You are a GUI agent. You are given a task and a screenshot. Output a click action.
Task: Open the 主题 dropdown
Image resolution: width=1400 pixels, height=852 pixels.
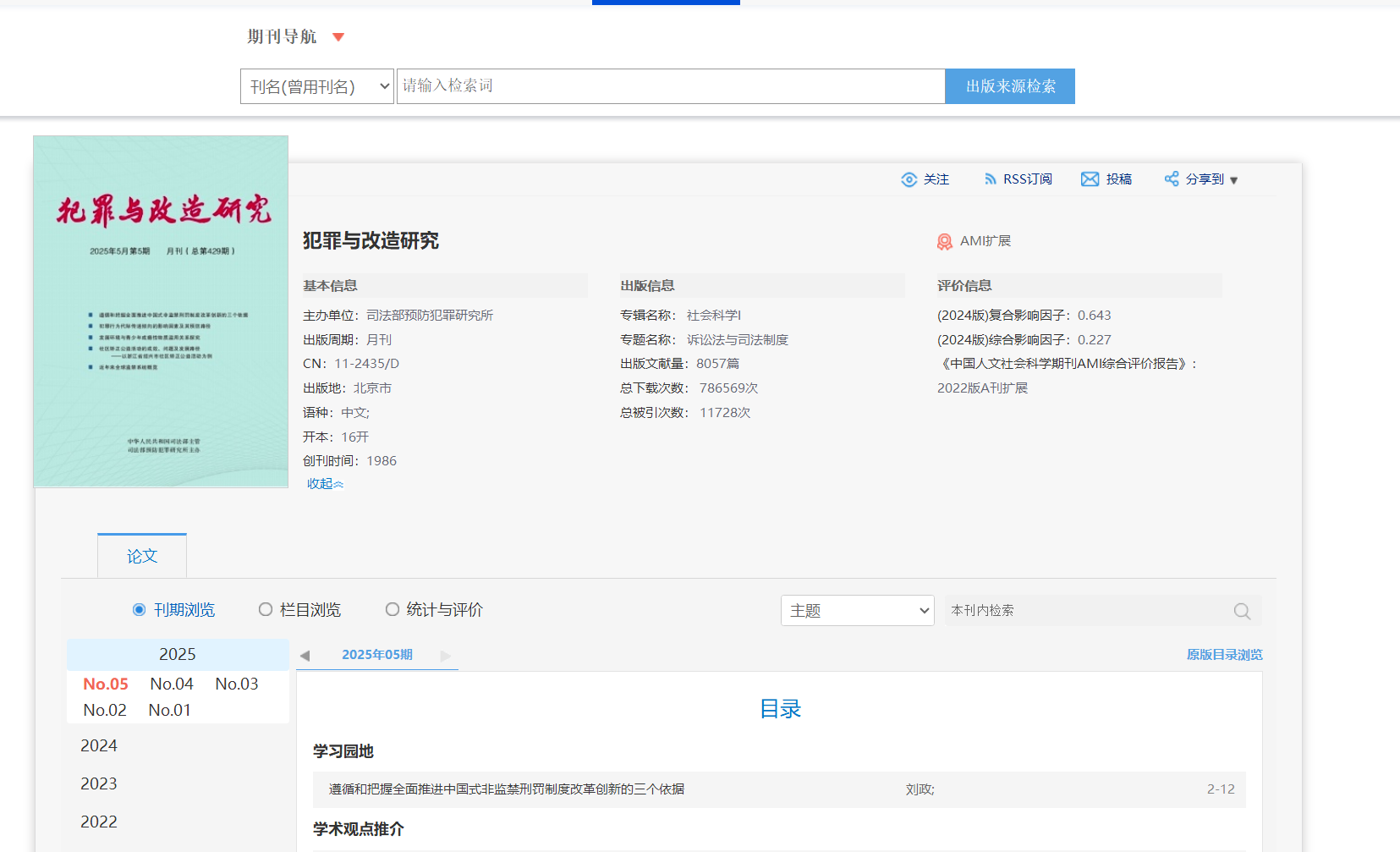pos(857,611)
